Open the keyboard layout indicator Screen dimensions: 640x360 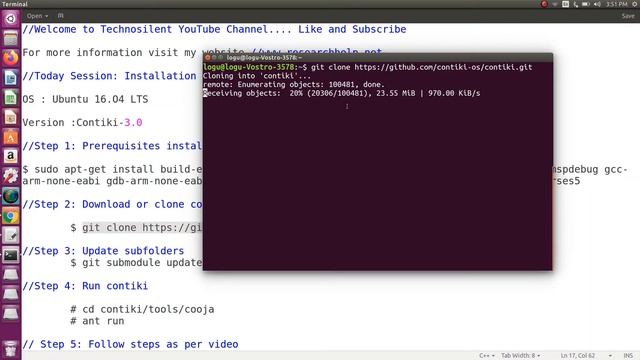(565, 4)
